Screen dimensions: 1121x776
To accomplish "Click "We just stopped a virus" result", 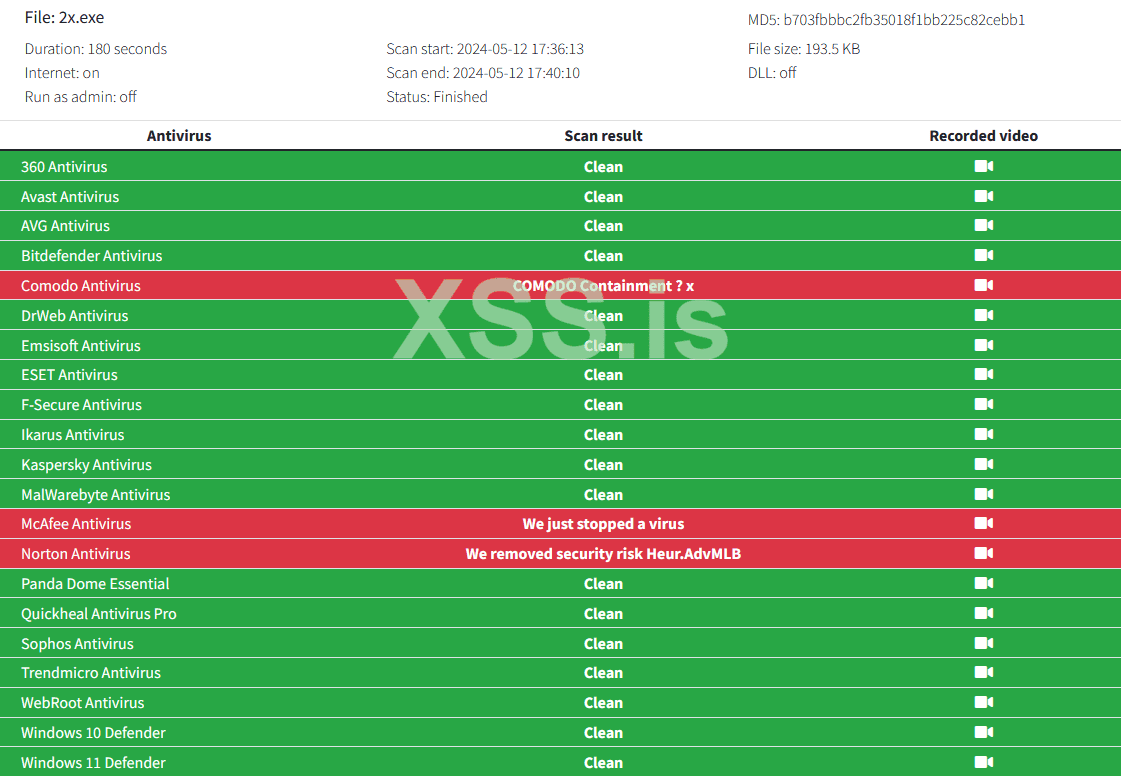I will tap(603, 524).
